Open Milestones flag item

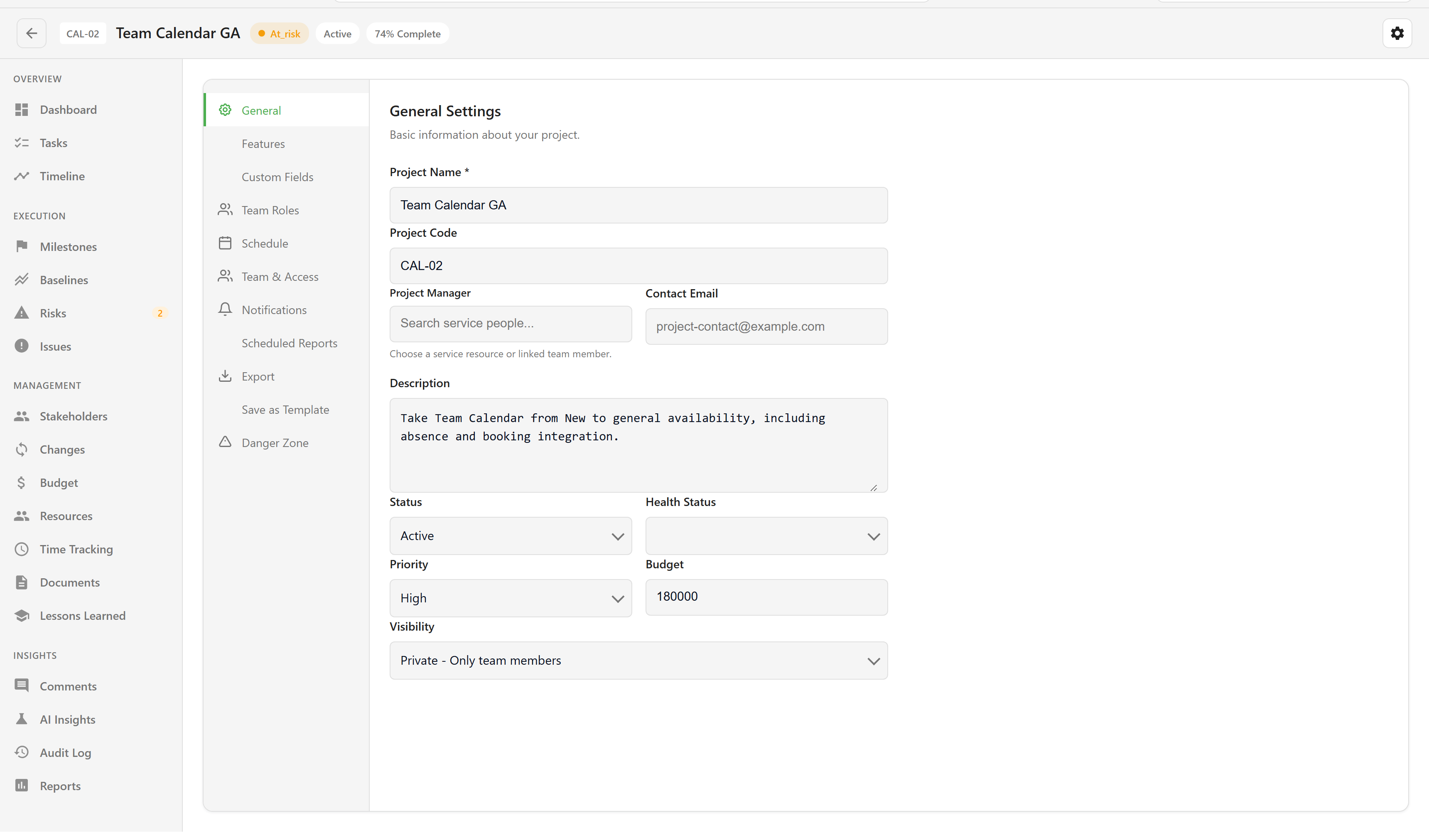pyautogui.click(x=91, y=247)
